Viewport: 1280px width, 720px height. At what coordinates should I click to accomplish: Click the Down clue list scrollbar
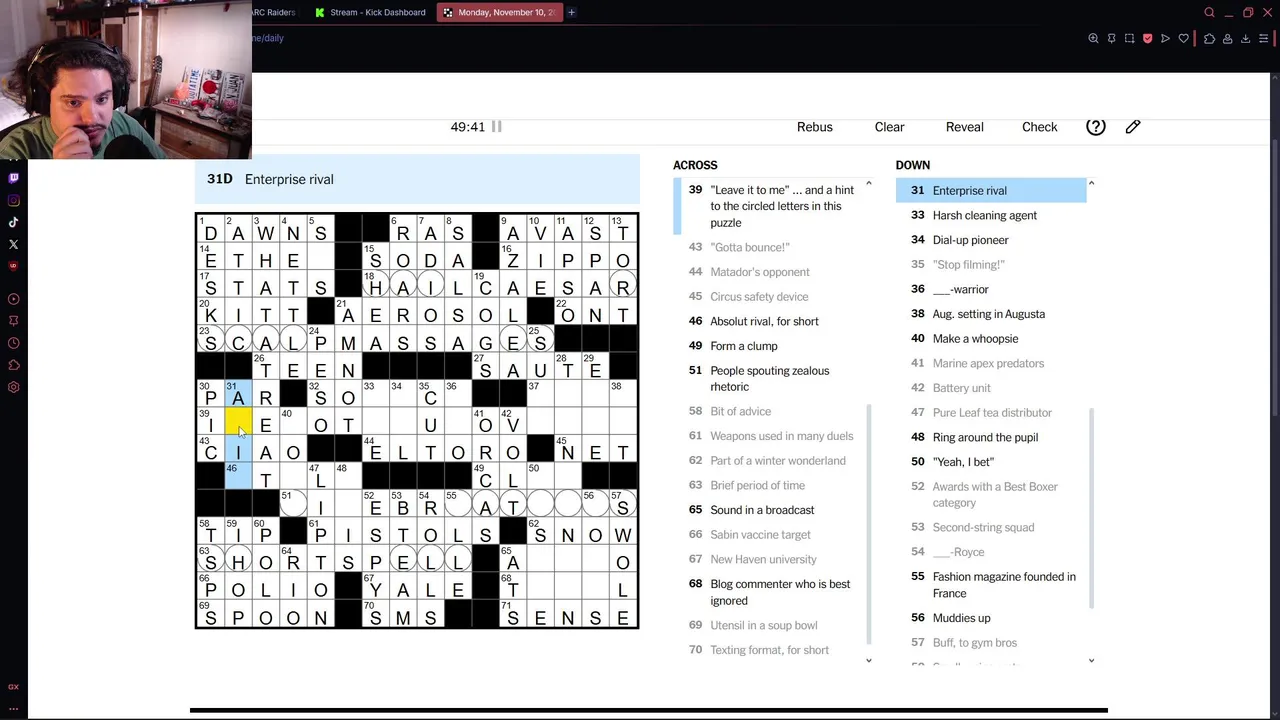point(1091,508)
